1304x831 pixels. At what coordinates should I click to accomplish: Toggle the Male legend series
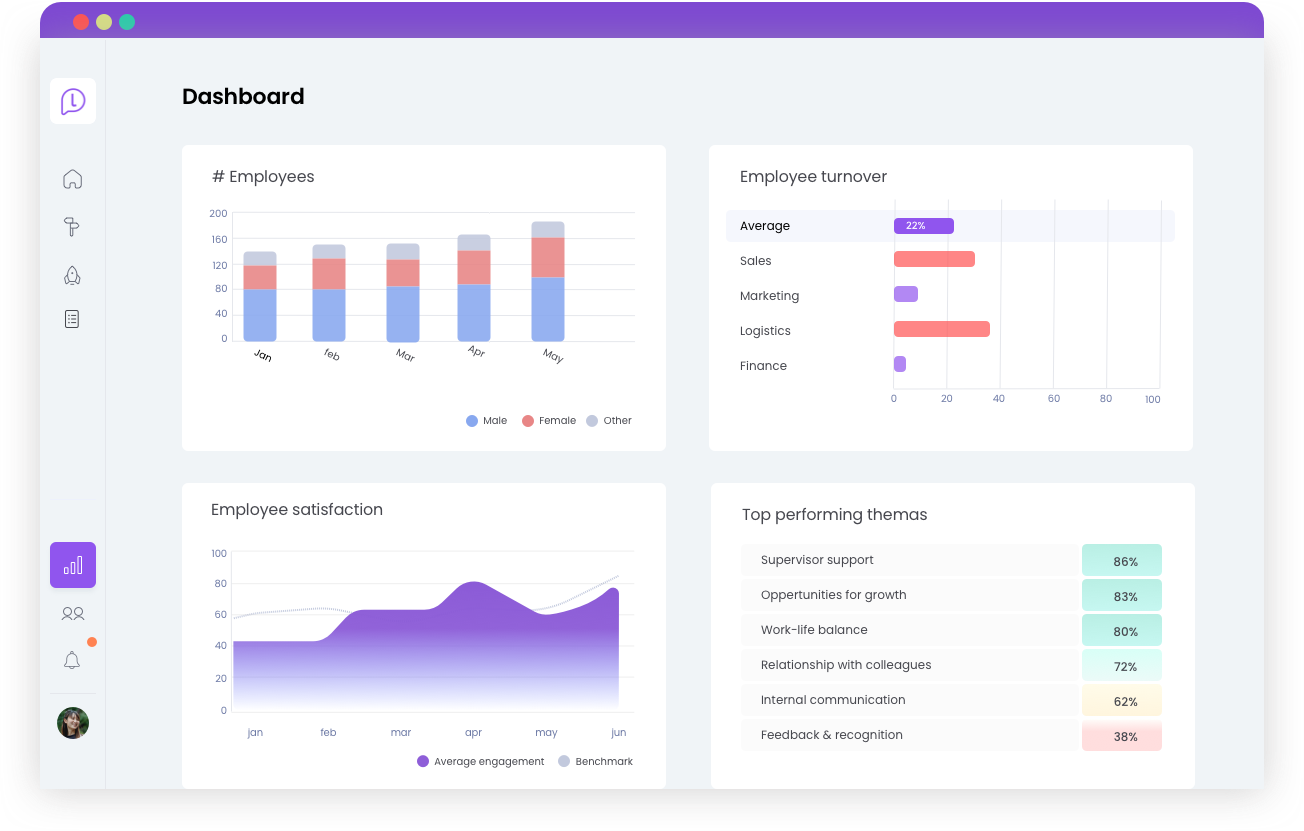pyautogui.click(x=487, y=421)
